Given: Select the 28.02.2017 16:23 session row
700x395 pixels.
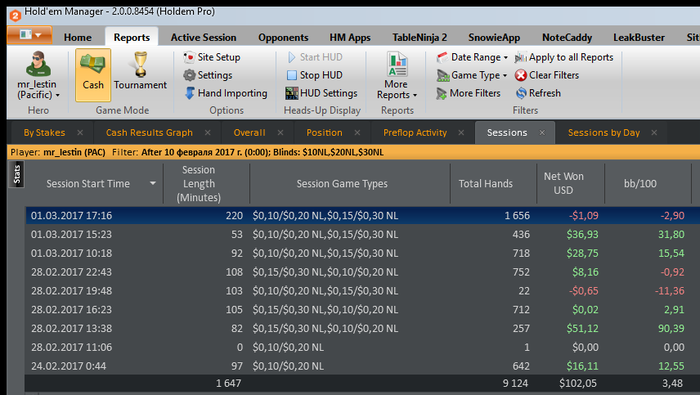Looking at the screenshot, I should (x=362, y=309).
